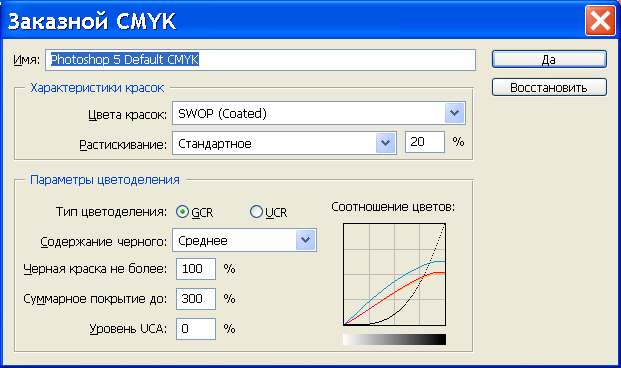This screenshot has width=621, height=368.
Task: Click the Цвета красок label
Action: (127, 115)
